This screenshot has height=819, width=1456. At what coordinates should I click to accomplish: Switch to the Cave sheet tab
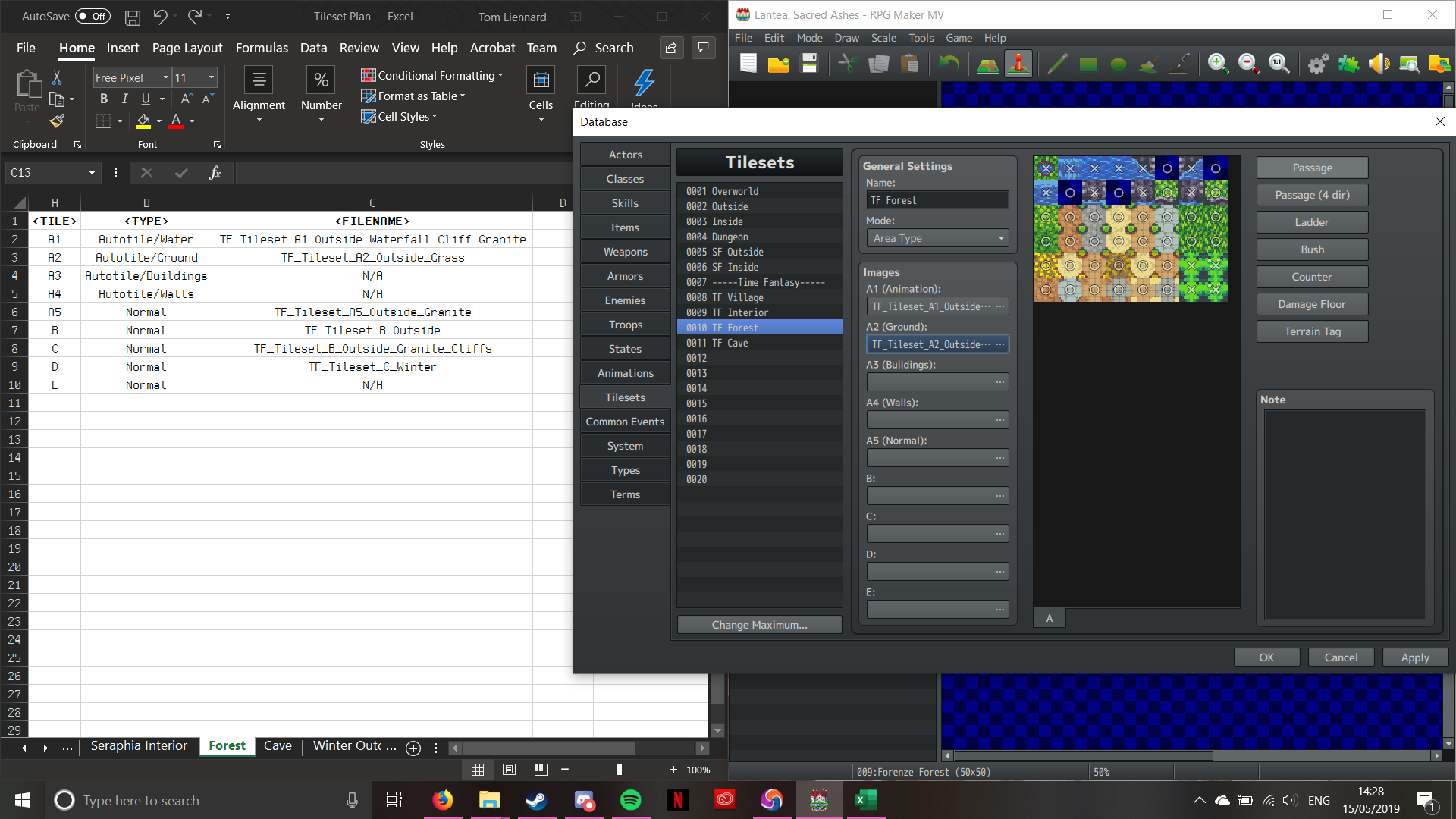pos(278,746)
